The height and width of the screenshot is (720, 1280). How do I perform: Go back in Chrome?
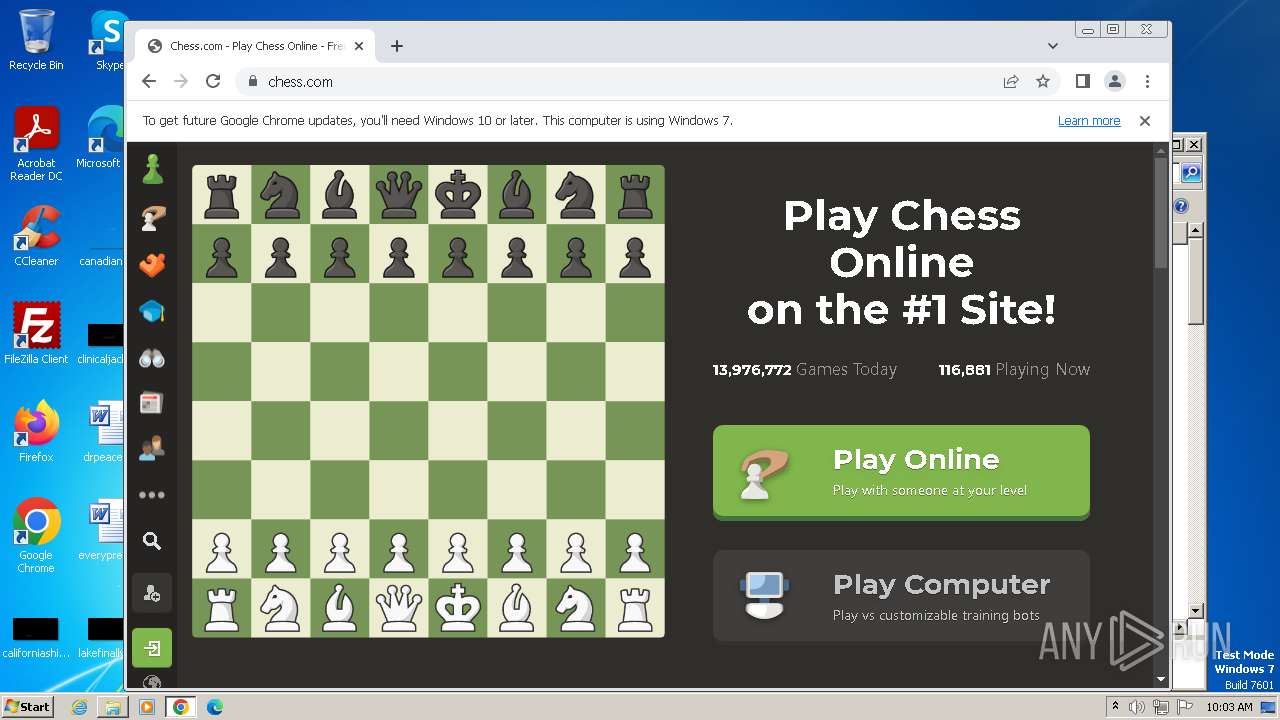click(x=149, y=82)
